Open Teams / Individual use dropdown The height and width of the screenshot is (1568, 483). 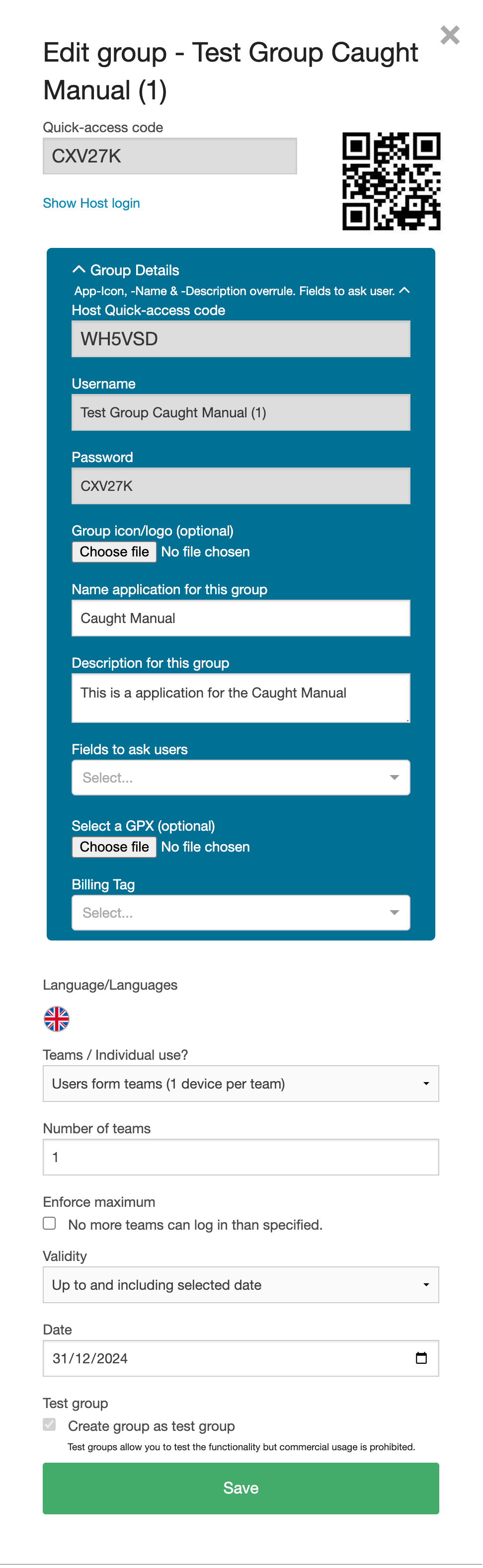241,1084
